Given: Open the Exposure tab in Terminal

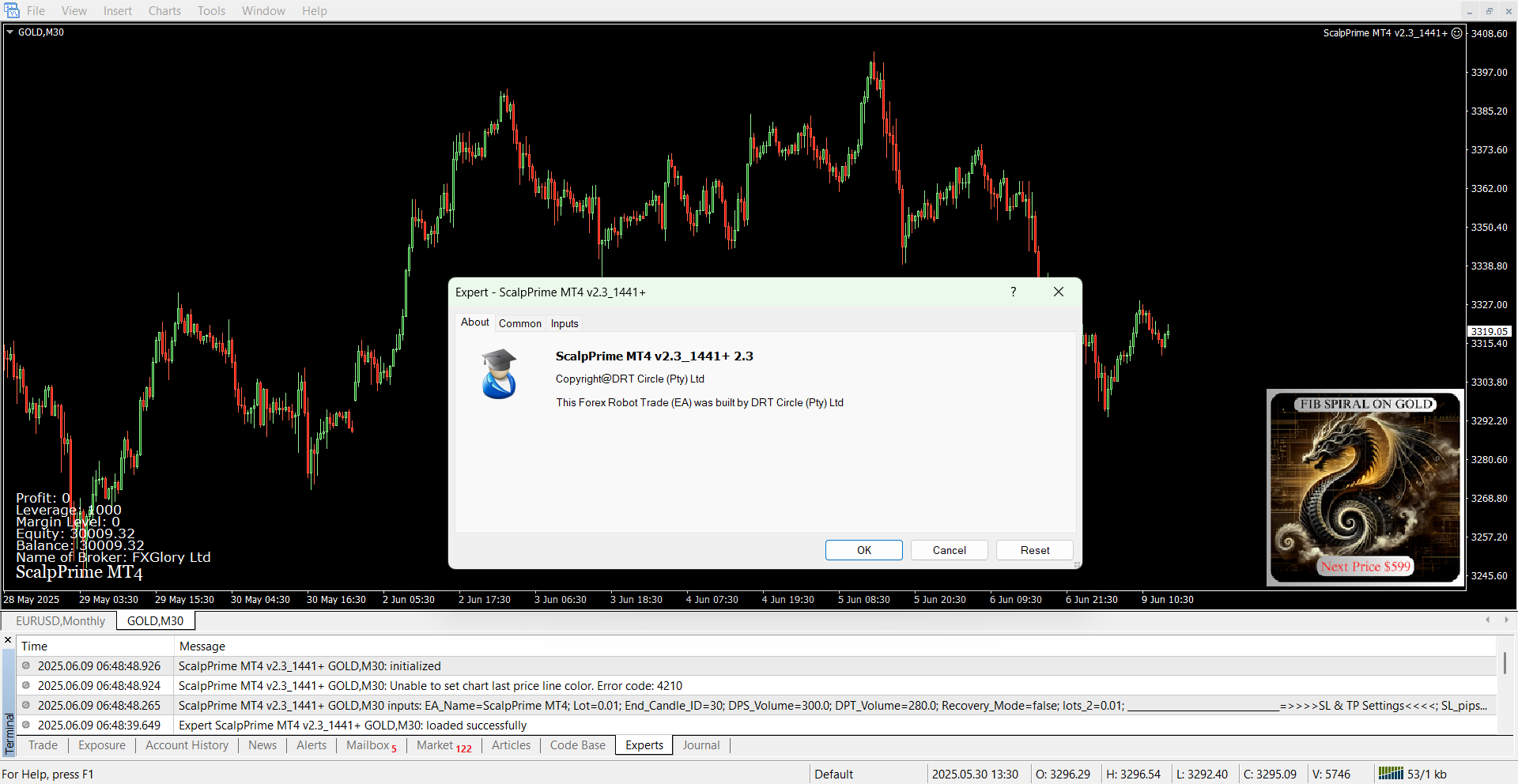Looking at the screenshot, I should [x=102, y=745].
